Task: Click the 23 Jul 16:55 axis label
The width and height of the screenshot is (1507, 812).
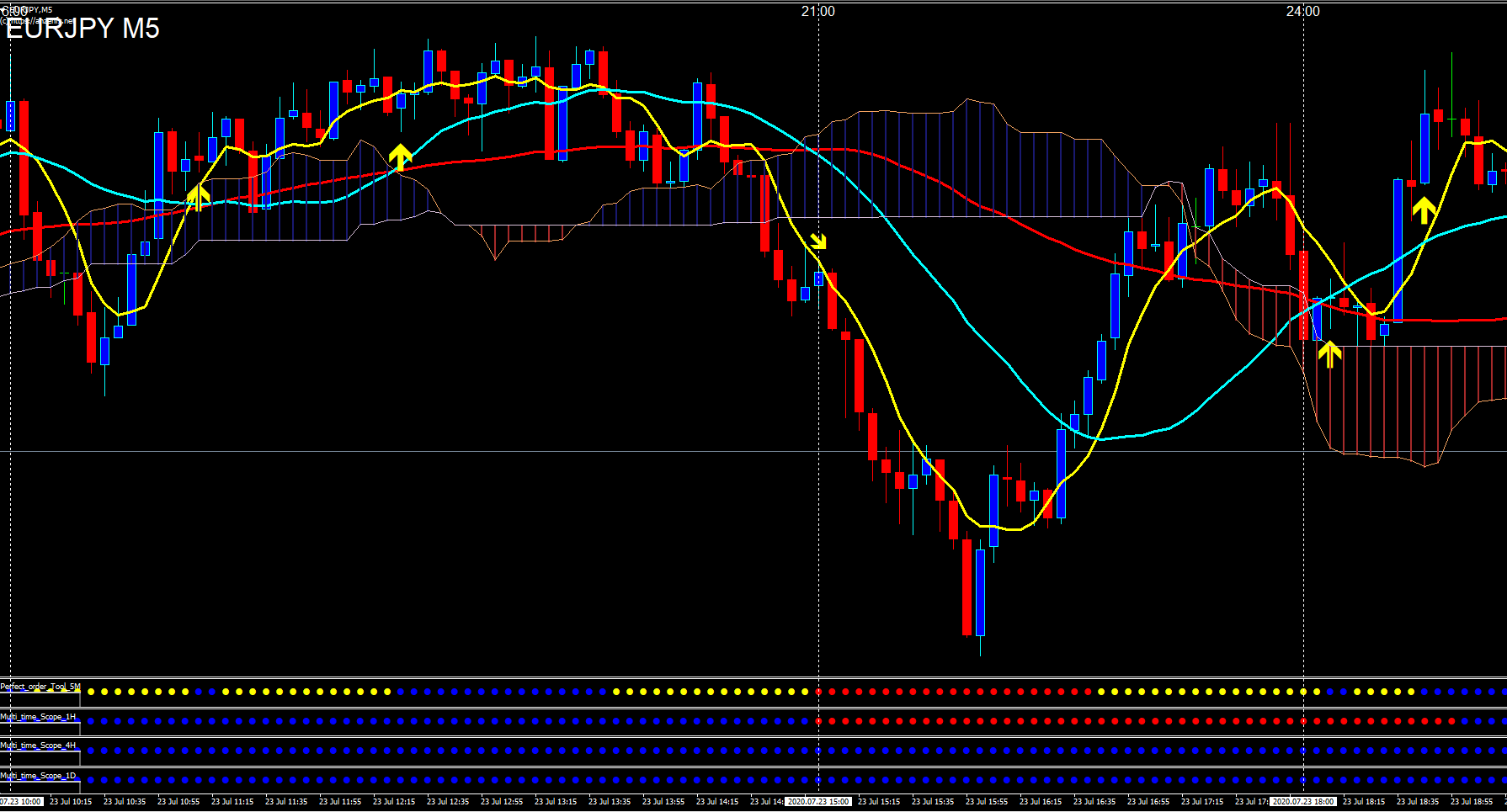Action: (x=1148, y=802)
